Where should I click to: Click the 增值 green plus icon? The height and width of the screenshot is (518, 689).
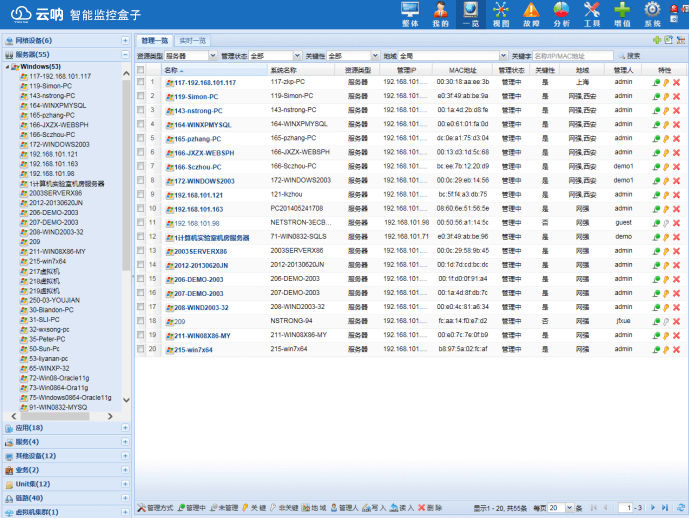pyautogui.click(x=622, y=14)
